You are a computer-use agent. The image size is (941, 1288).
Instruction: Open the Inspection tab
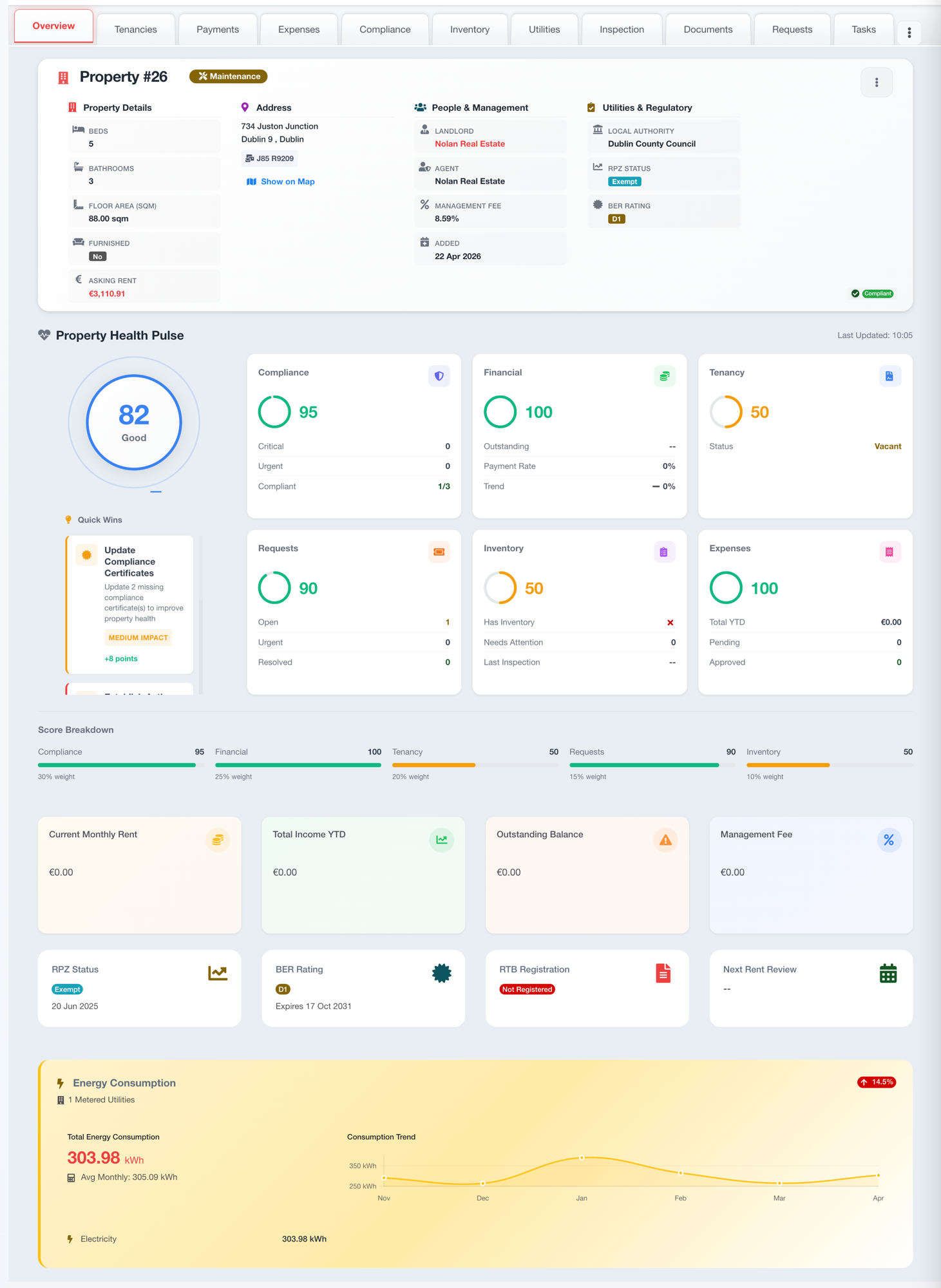click(622, 30)
